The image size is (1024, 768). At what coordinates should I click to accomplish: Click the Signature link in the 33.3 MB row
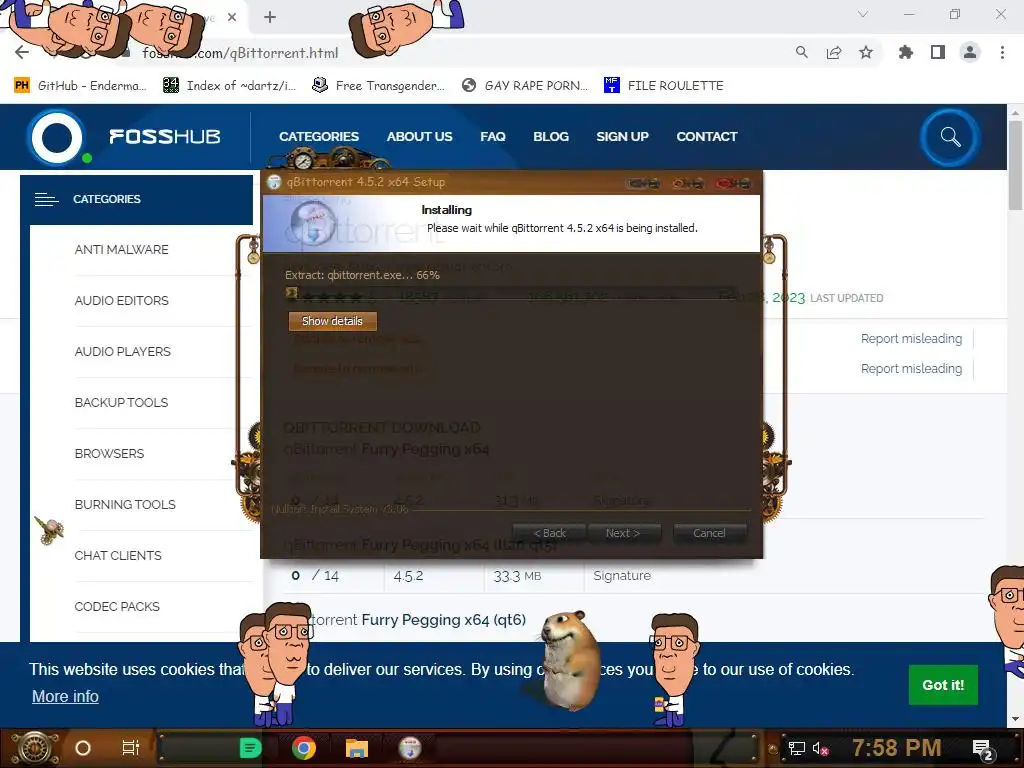tap(622, 575)
